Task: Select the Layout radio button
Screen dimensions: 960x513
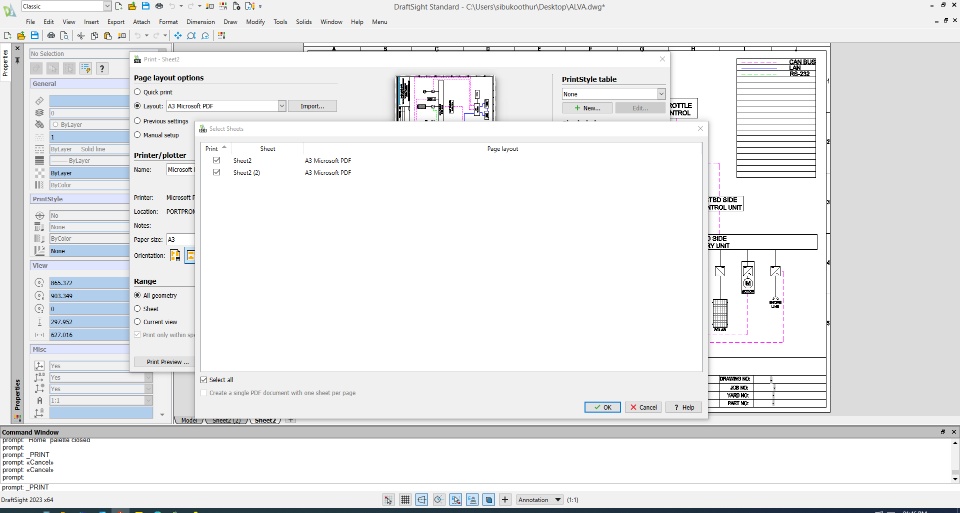Action: point(137,106)
